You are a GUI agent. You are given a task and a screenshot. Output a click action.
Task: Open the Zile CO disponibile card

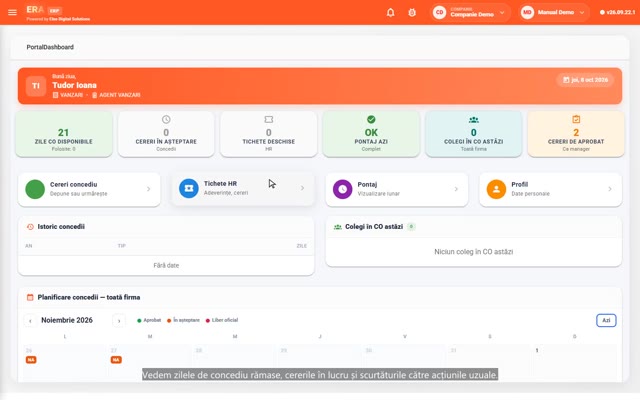pyautogui.click(x=64, y=134)
